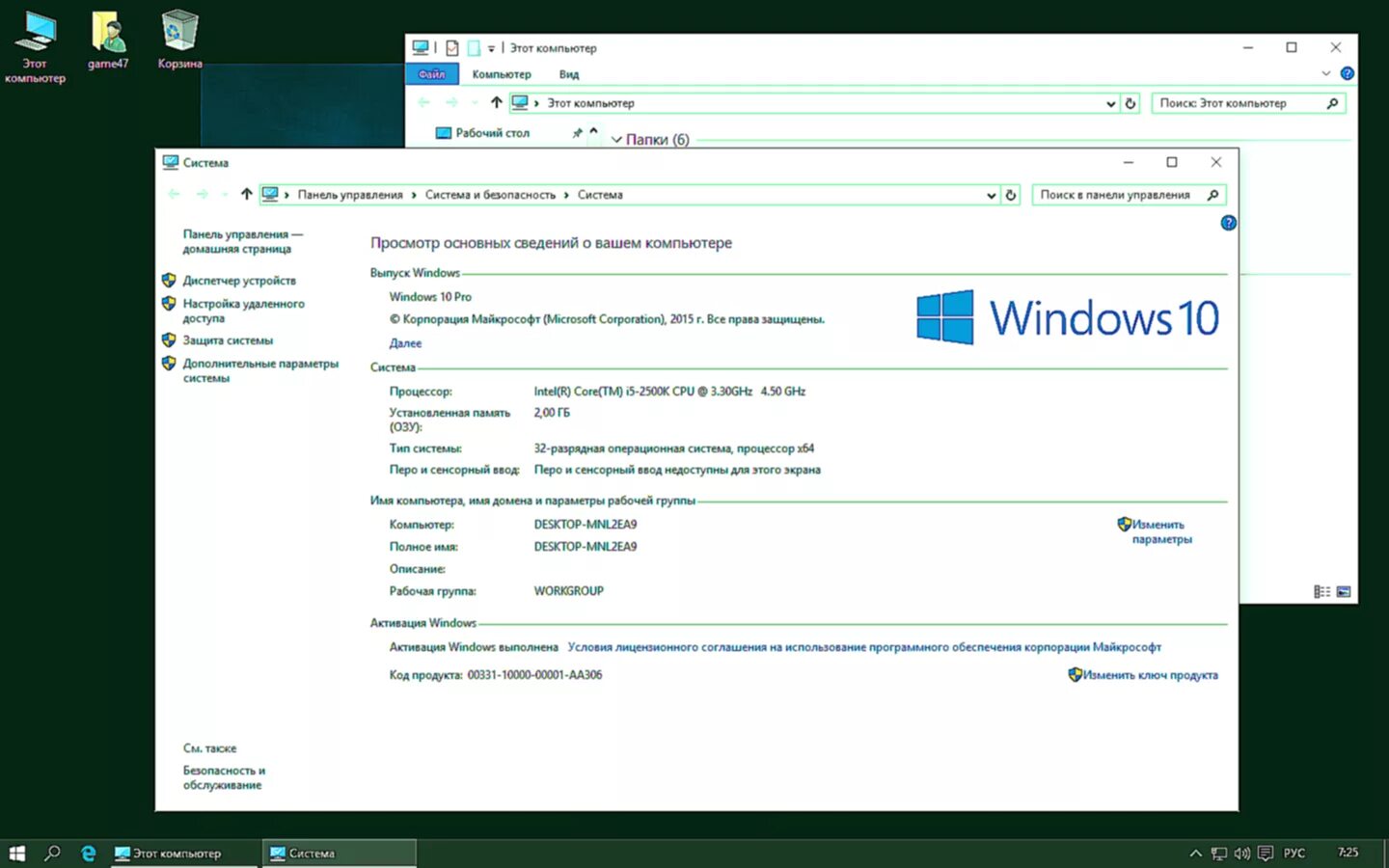Open Панель управления домашняя страница
The height and width of the screenshot is (868, 1389).
point(242,241)
